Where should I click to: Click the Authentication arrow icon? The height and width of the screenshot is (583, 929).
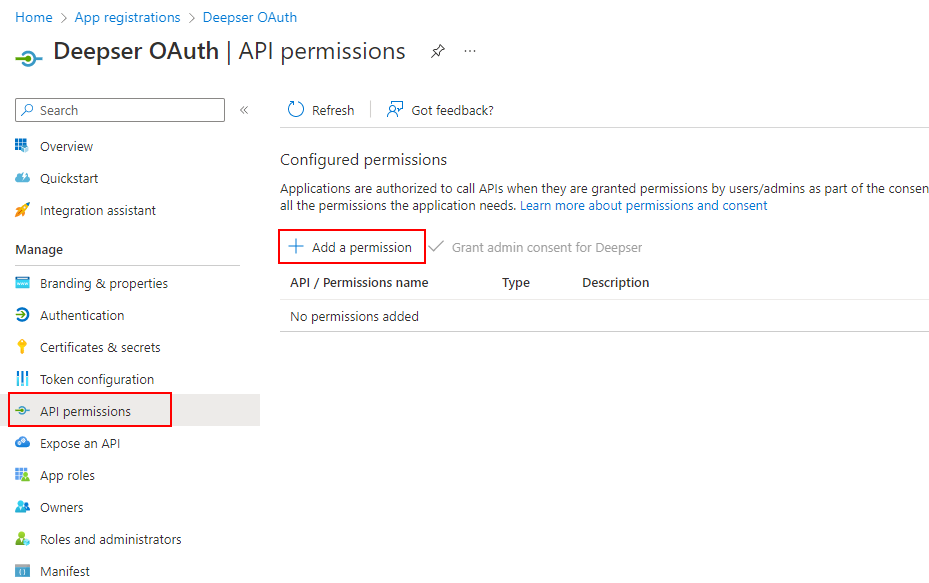[22, 315]
